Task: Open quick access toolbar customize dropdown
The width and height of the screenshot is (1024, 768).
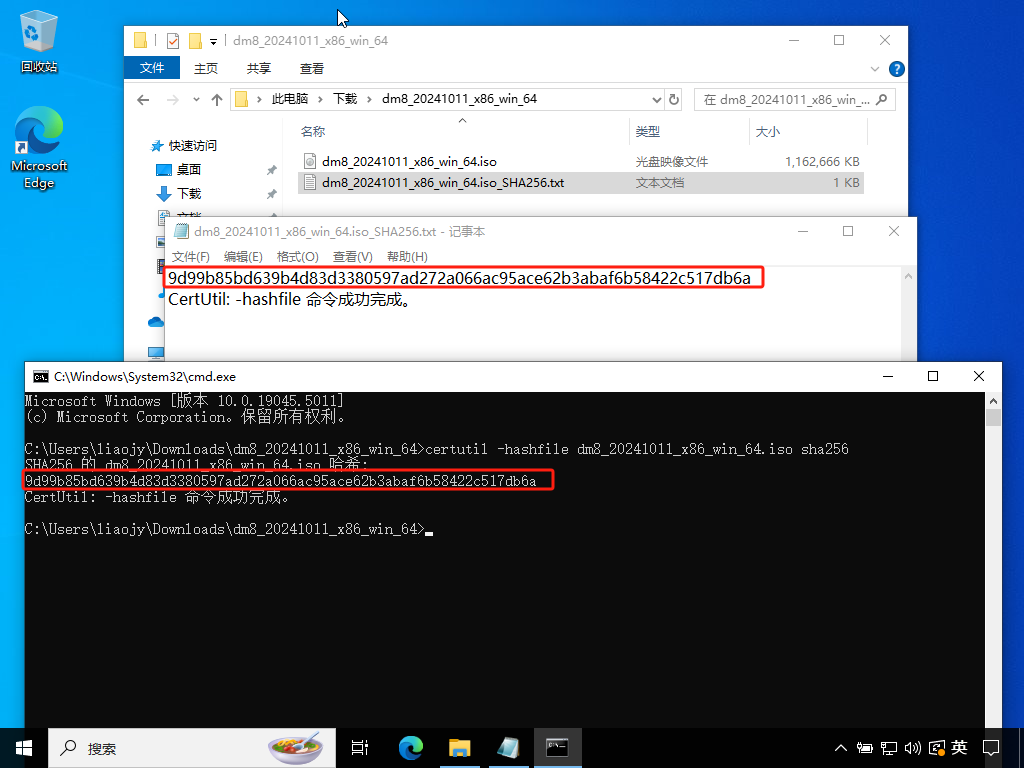Action: coord(213,42)
